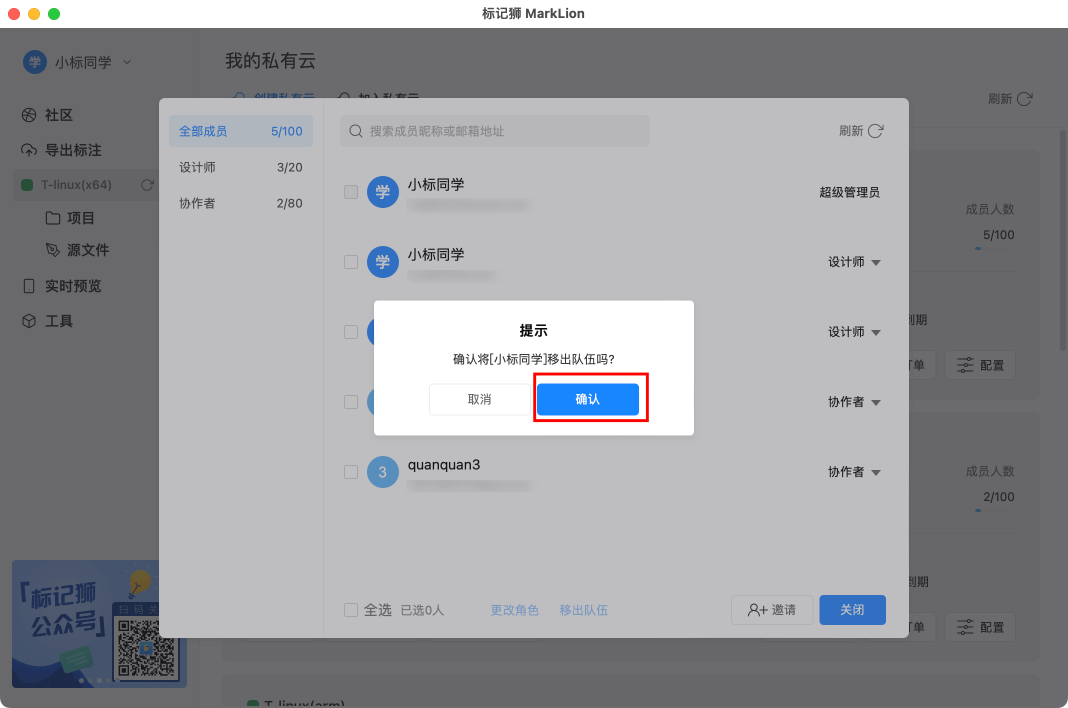Click the quanquan3 avatar icon
This screenshot has height=708, width=1068.
coord(382,472)
